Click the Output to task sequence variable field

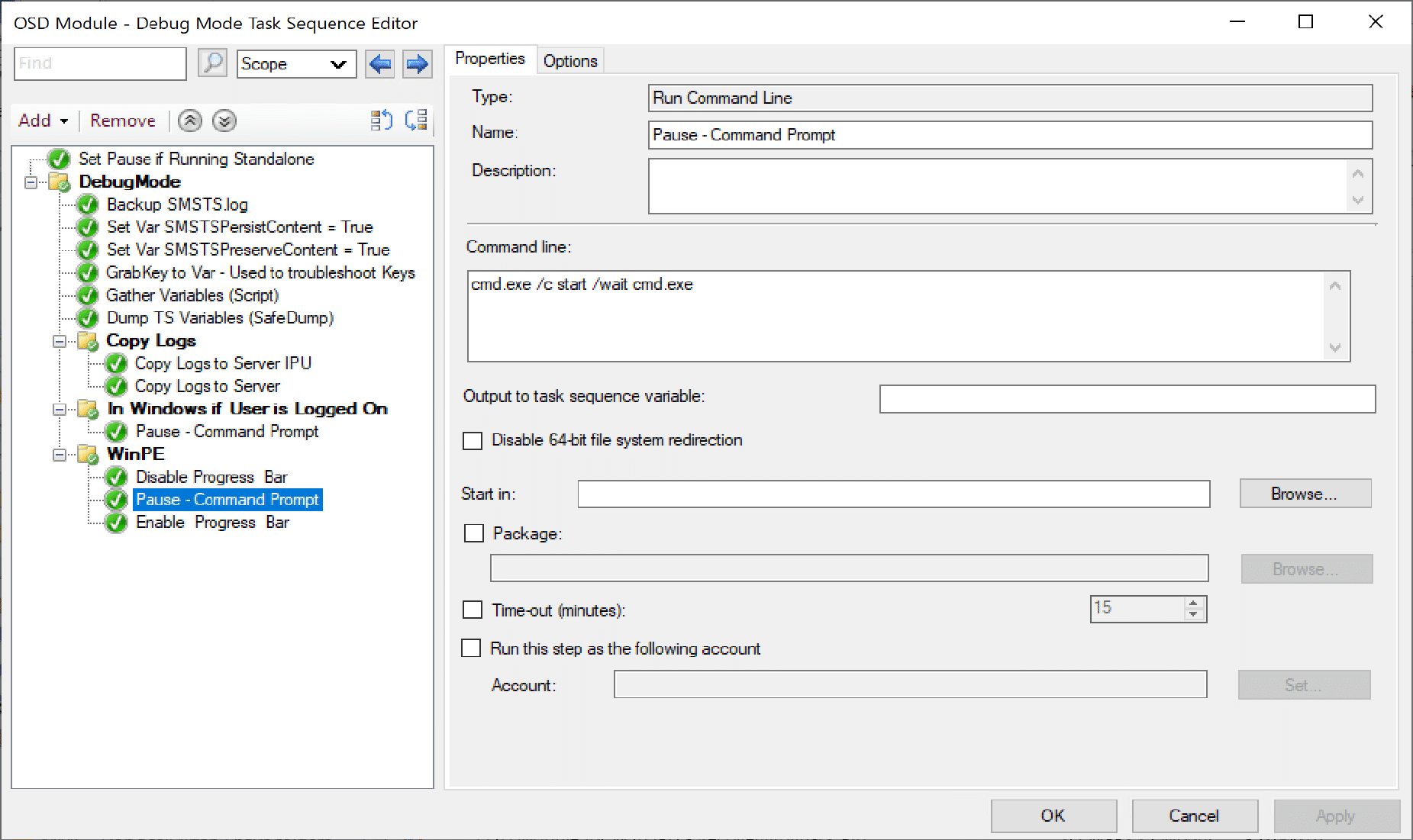1127,399
